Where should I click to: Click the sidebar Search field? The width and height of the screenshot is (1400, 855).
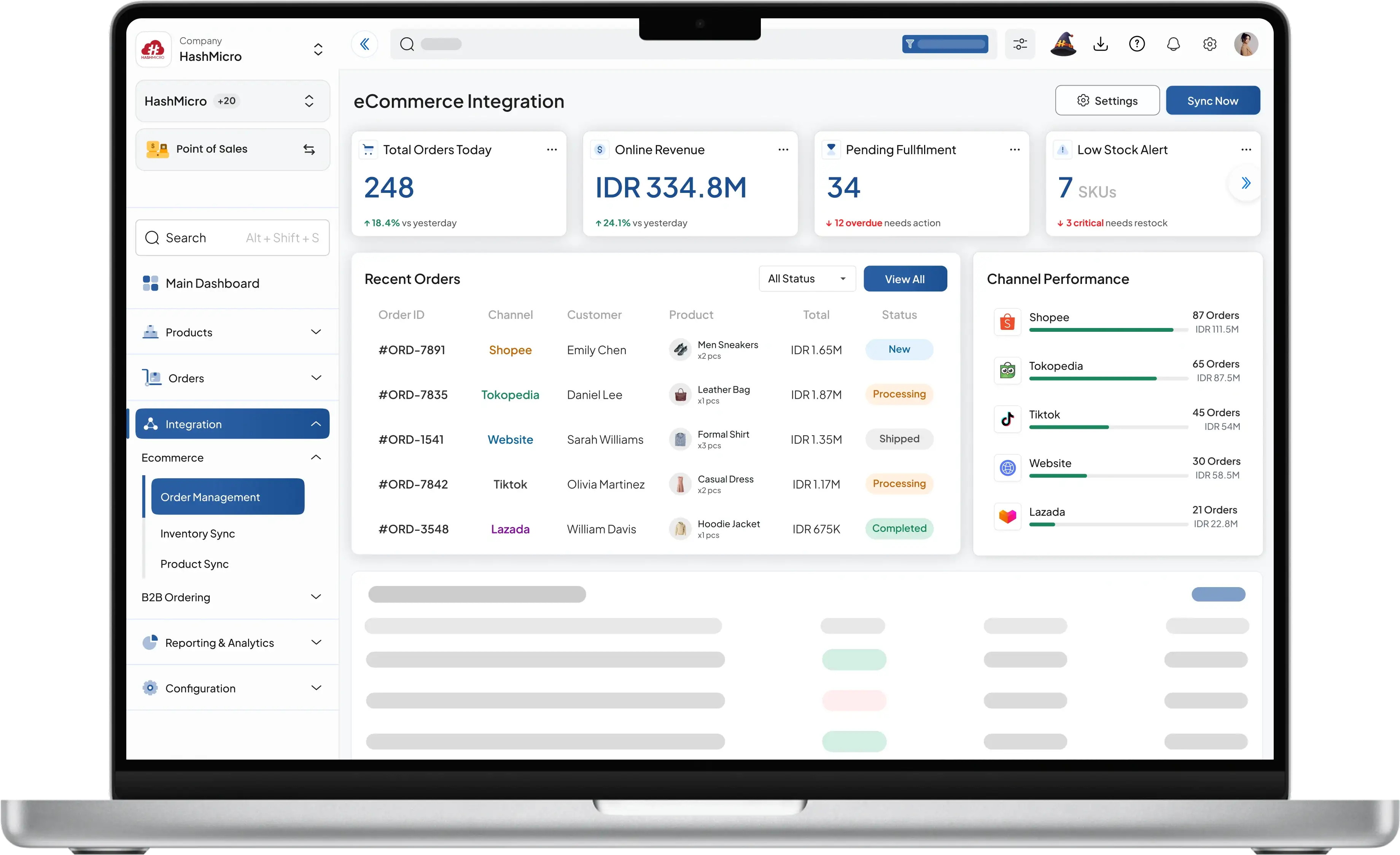tap(232, 237)
